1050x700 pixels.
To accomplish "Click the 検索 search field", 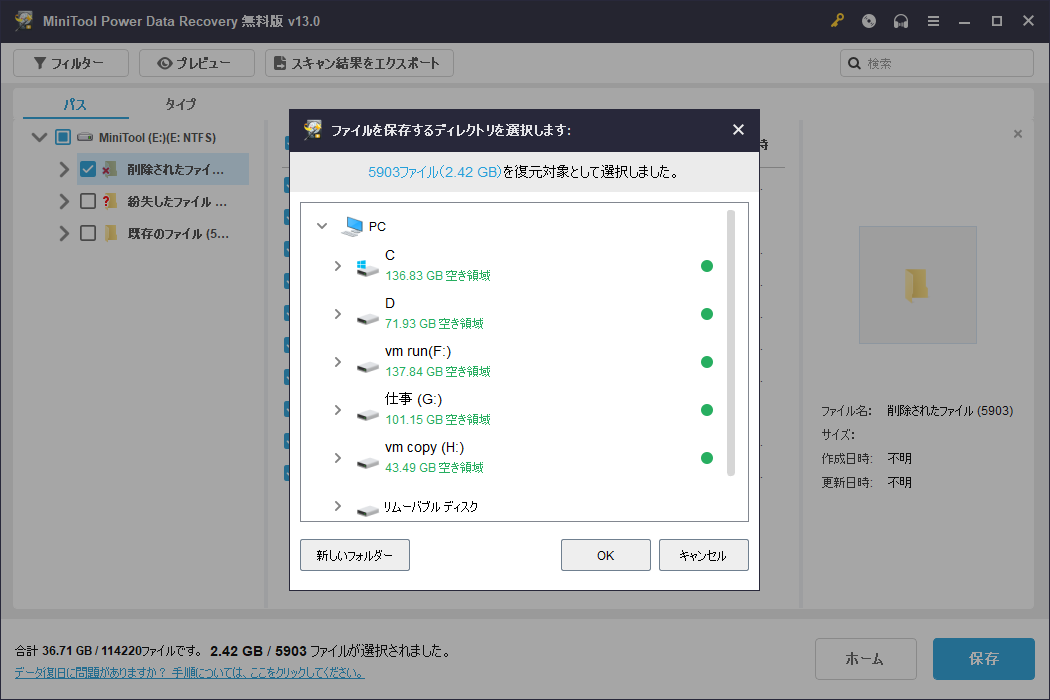I will [x=937, y=63].
